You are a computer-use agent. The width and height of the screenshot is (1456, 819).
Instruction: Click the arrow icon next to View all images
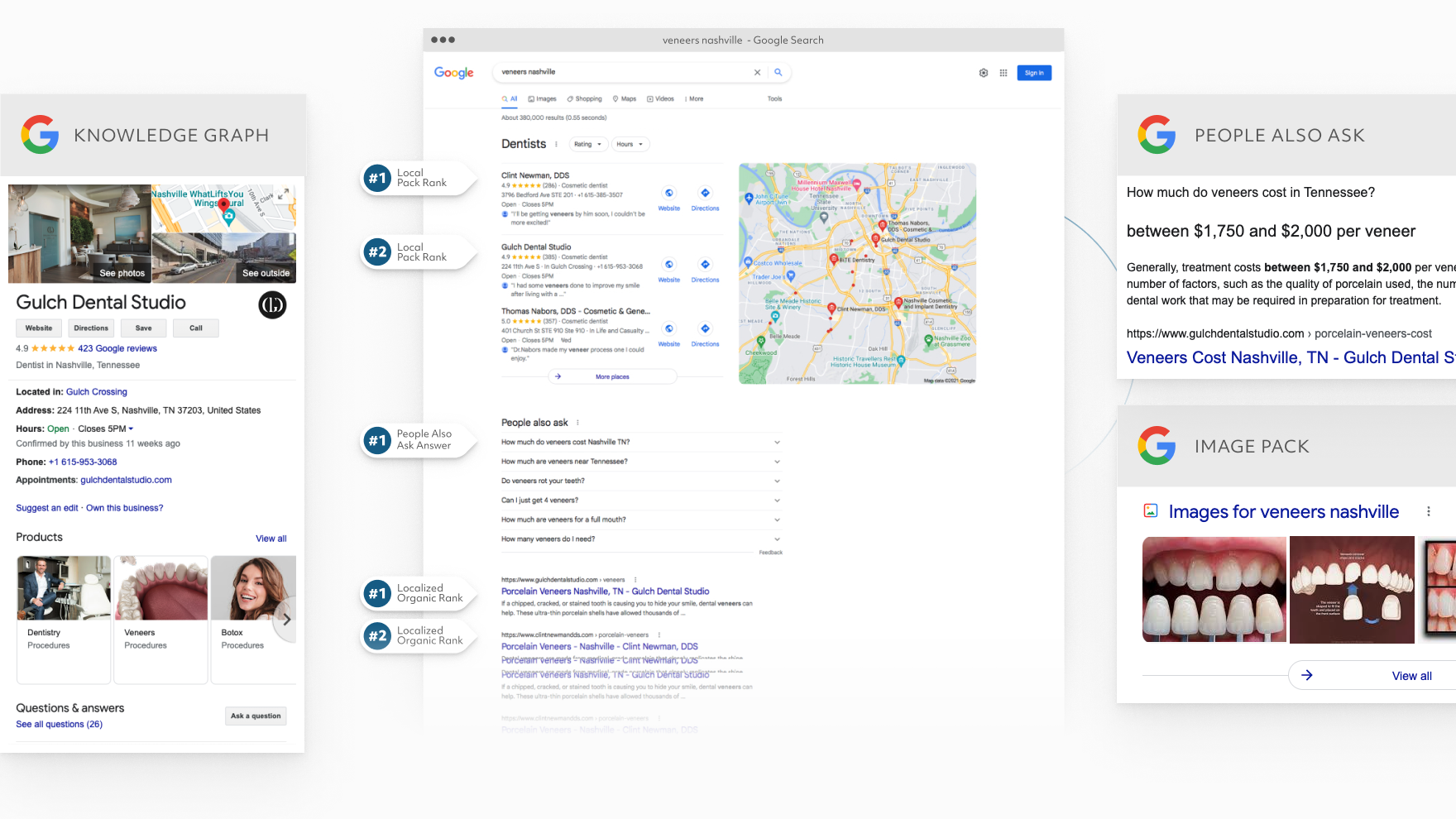pyautogui.click(x=1307, y=675)
